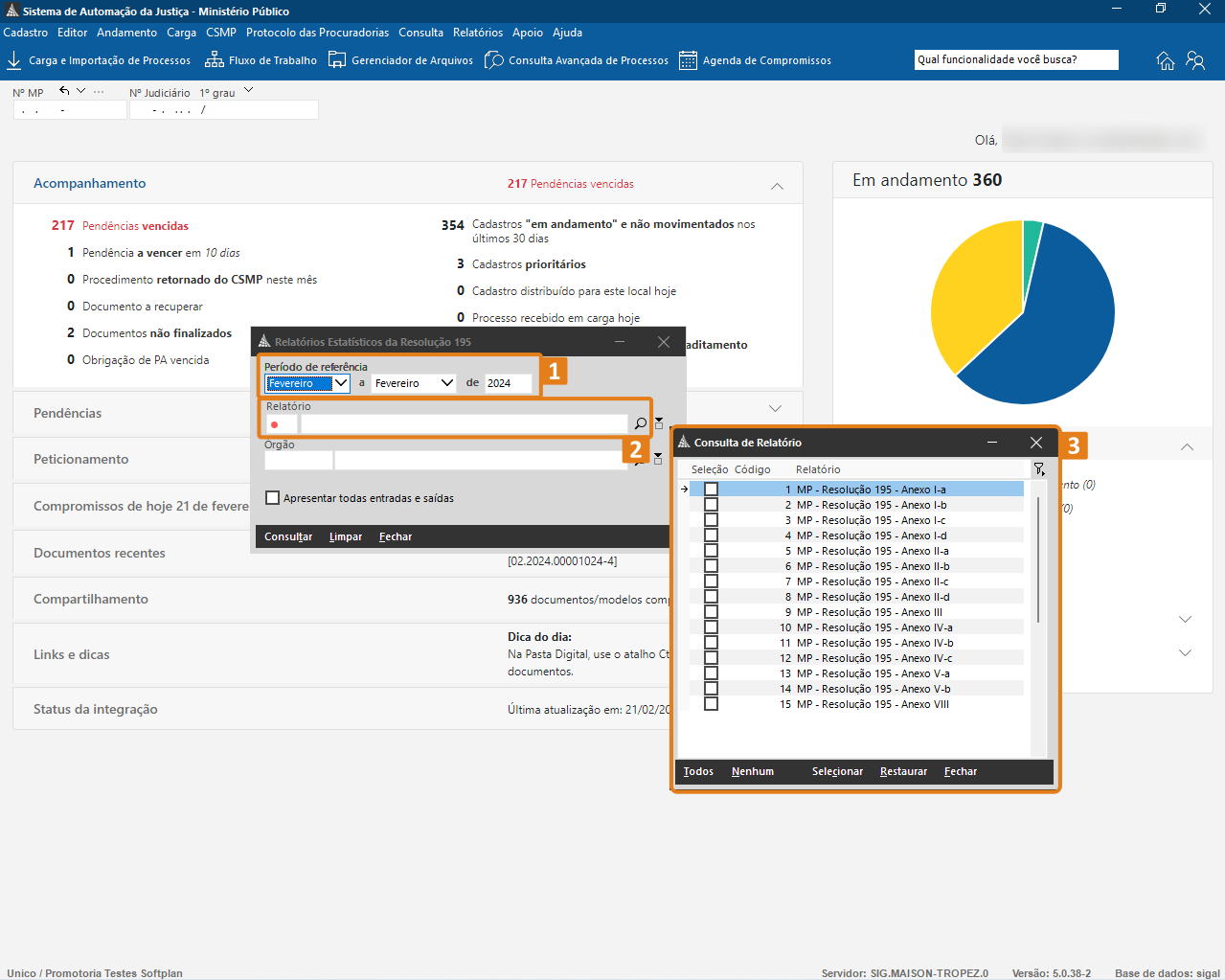
Task: Click the users icon beside home
Action: pos(1195,60)
